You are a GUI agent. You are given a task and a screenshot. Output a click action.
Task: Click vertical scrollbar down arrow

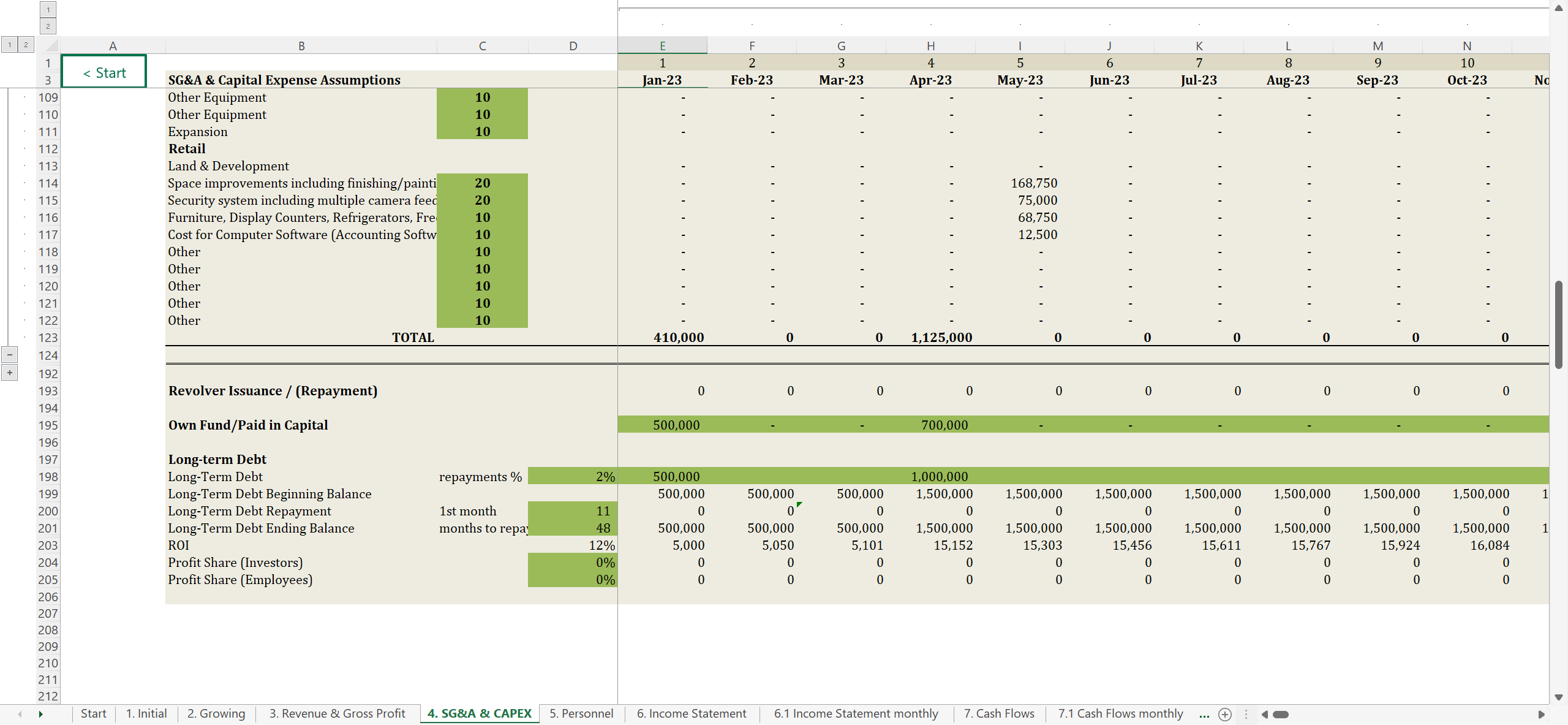coord(1559,697)
